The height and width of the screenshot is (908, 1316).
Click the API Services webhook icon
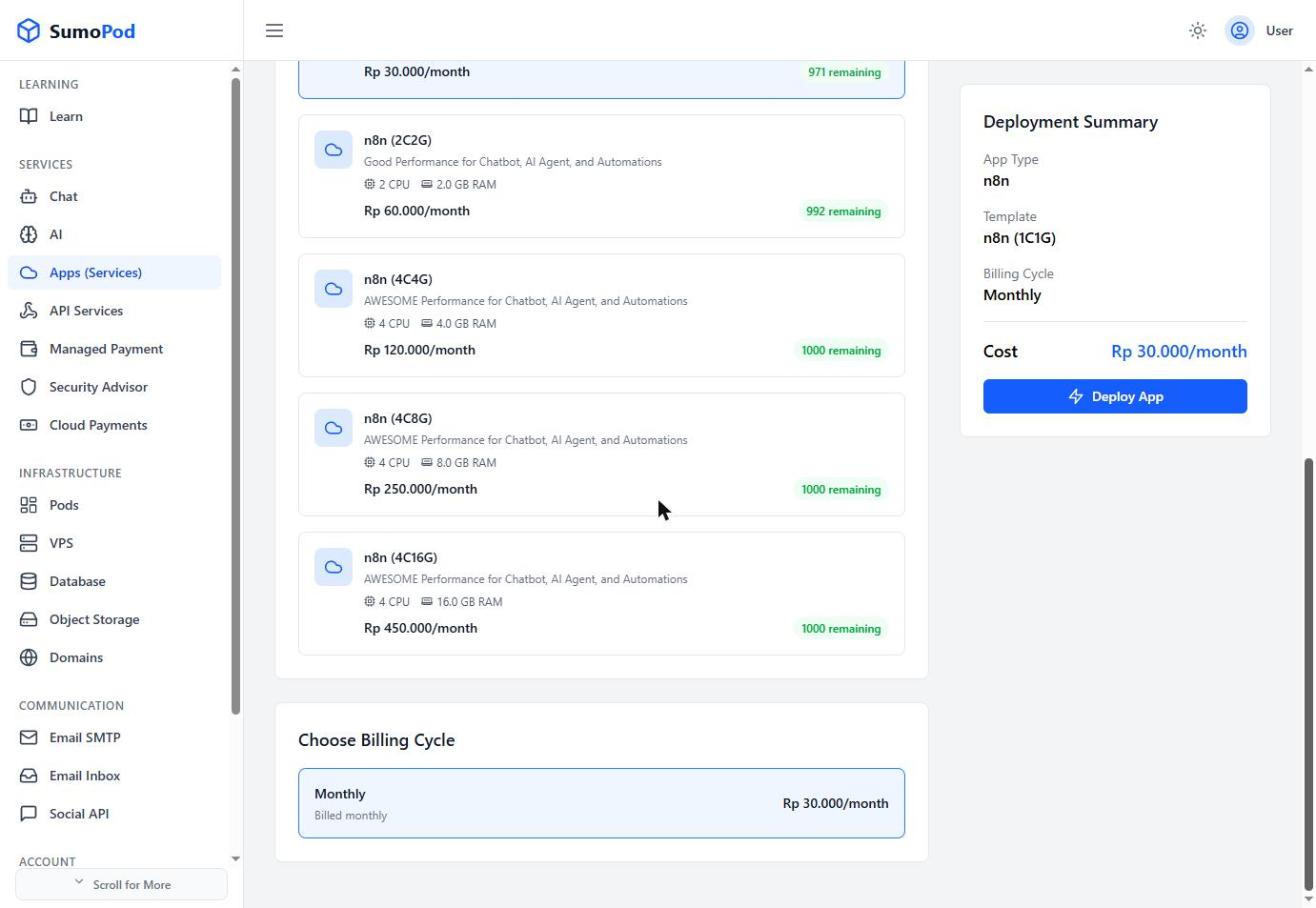pos(29,310)
